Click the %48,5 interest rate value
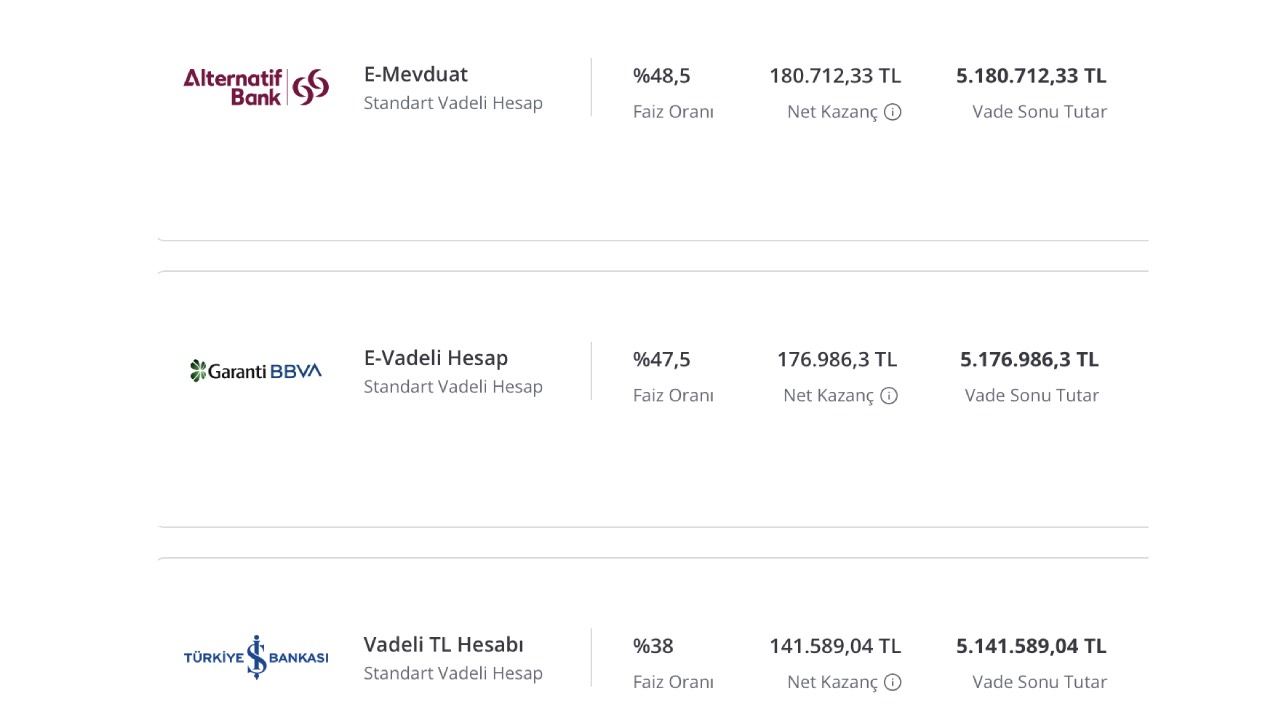 tap(662, 76)
